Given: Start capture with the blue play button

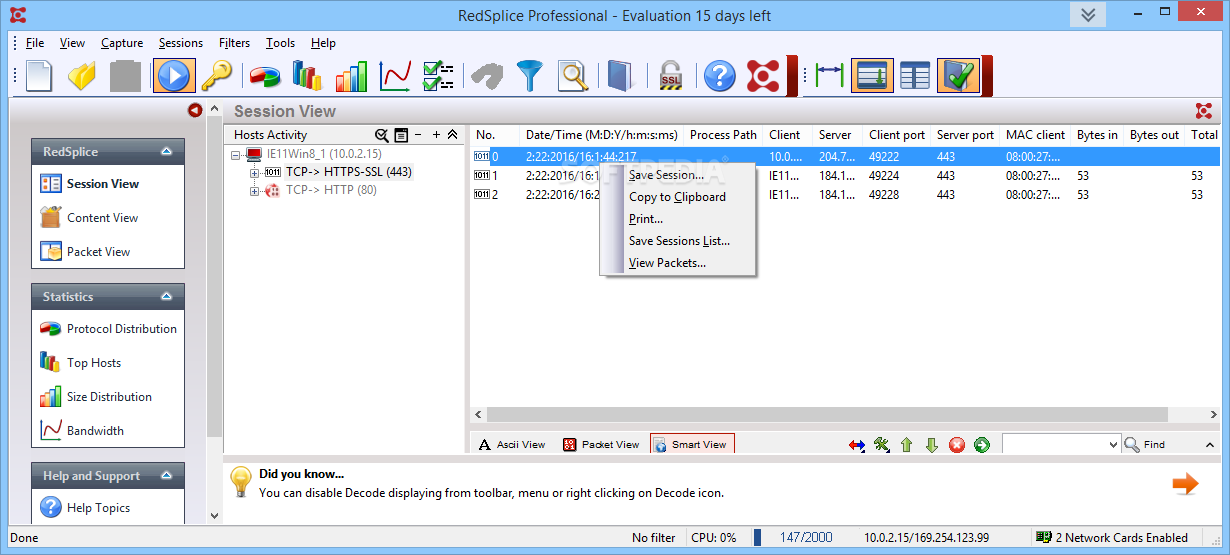Looking at the screenshot, I should click(174, 76).
